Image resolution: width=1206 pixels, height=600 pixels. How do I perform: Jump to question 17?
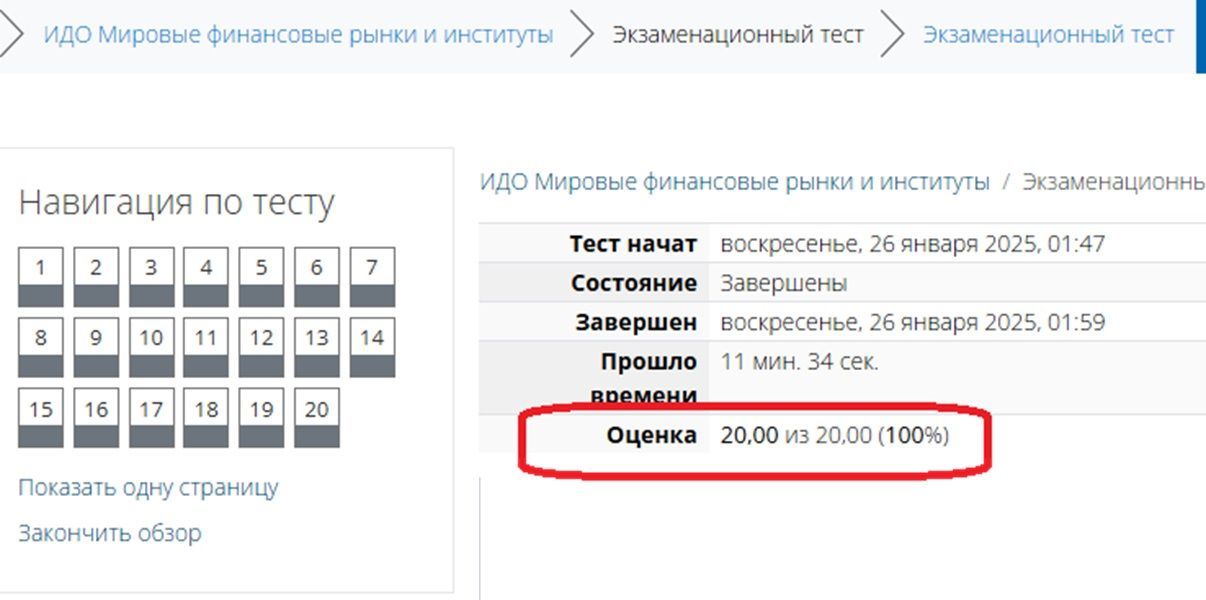coord(151,418)
